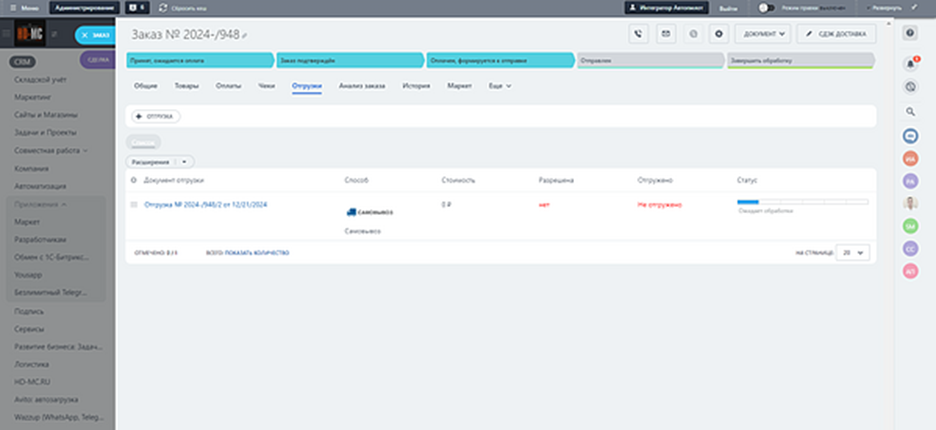The image size is (936, 430).
Task: Click the add Отгрузка button
Action: [x=153, y=117]
